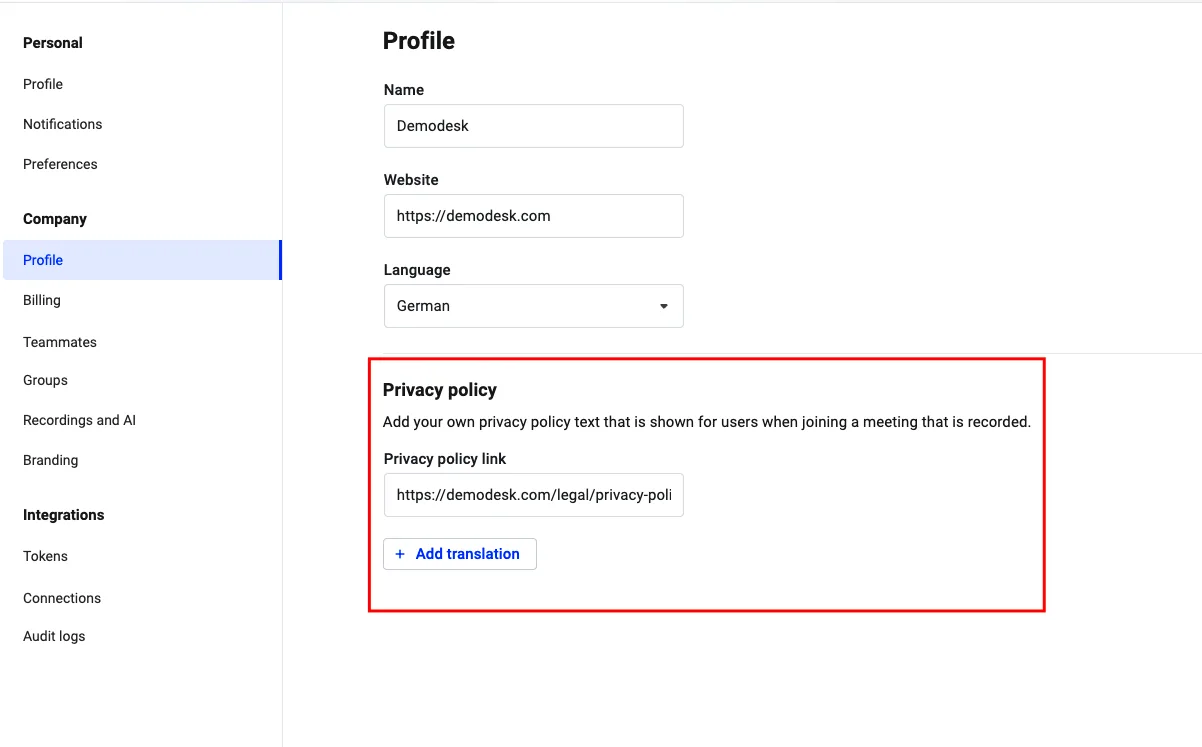Image resolution: width=1202 pixels, height=747 pixels.
Task: Open the Language dropdown showing German
Action: coord(534,306)
